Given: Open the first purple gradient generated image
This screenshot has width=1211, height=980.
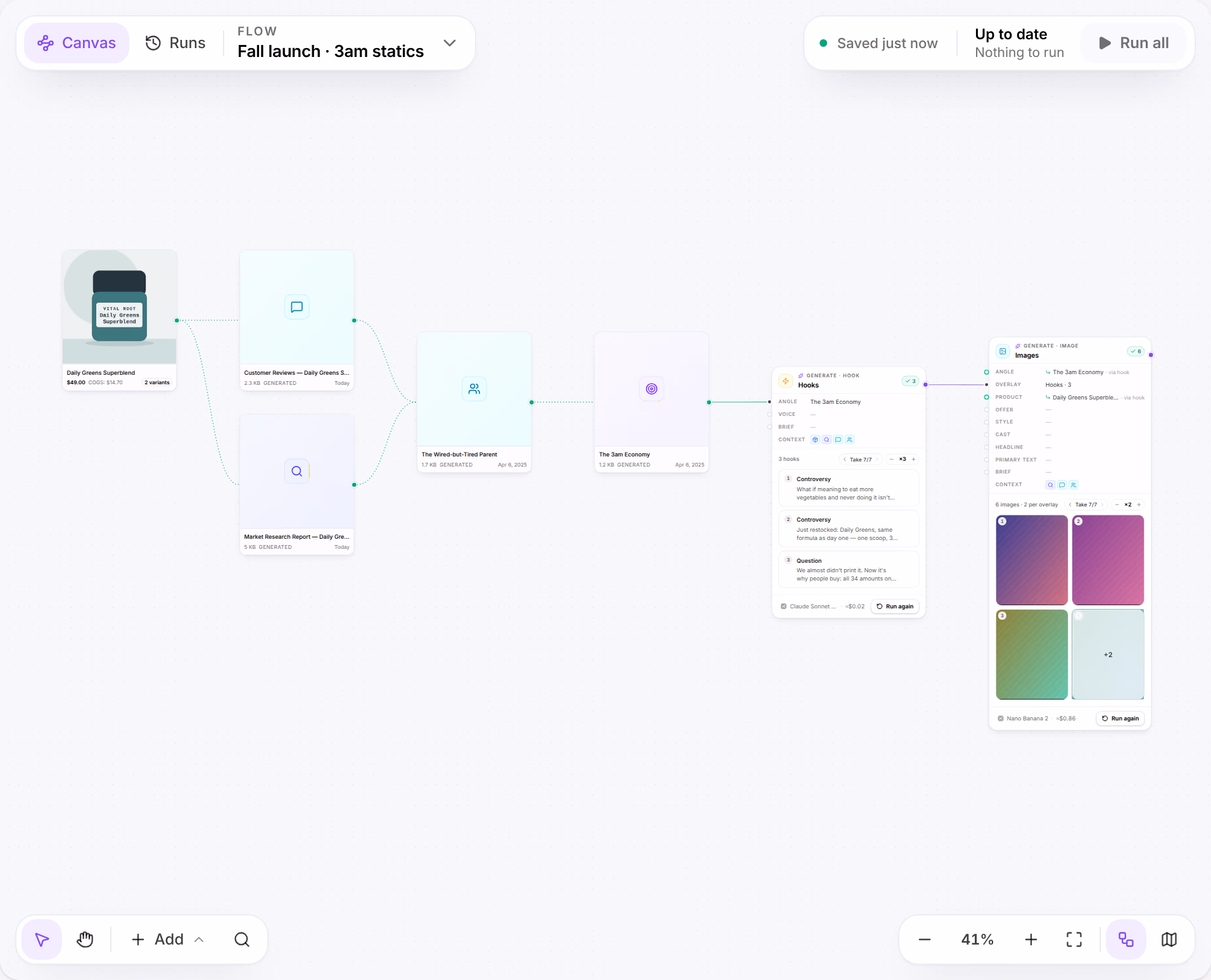Looking at the screenshot, I should point(1032,560).
